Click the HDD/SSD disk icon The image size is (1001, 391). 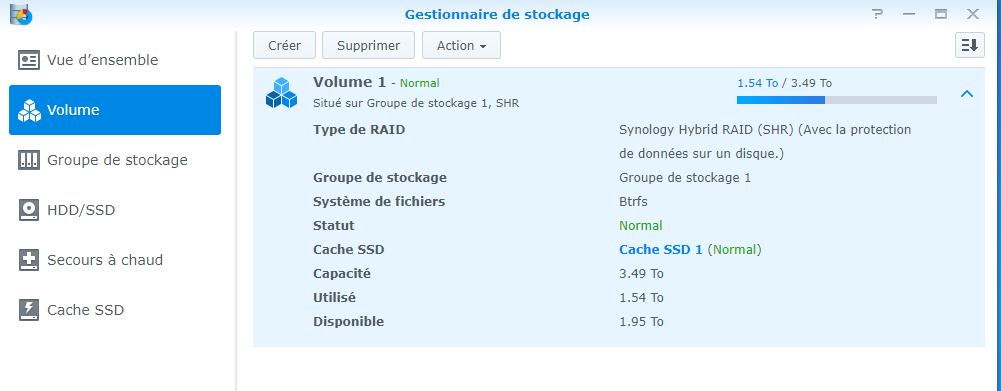click(29, 210)
